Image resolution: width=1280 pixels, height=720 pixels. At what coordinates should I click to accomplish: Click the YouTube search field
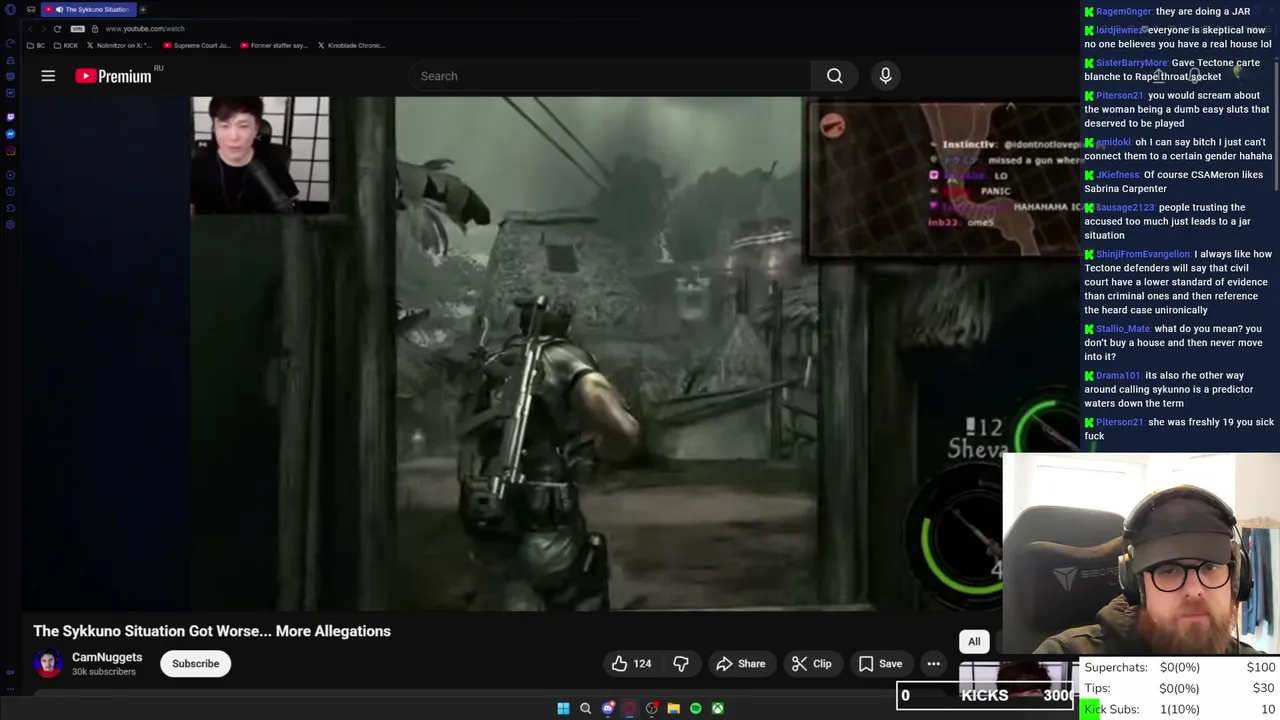tap(610, 76)
